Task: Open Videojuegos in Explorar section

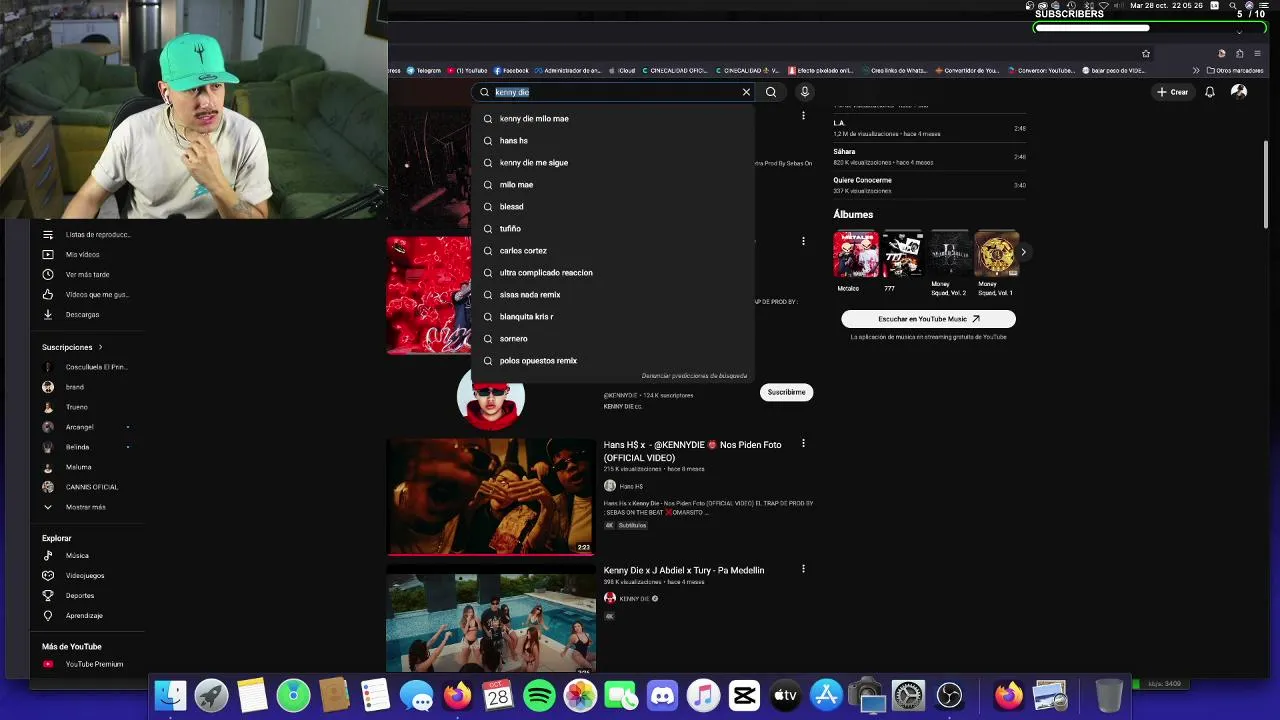Action: (88, 576)
